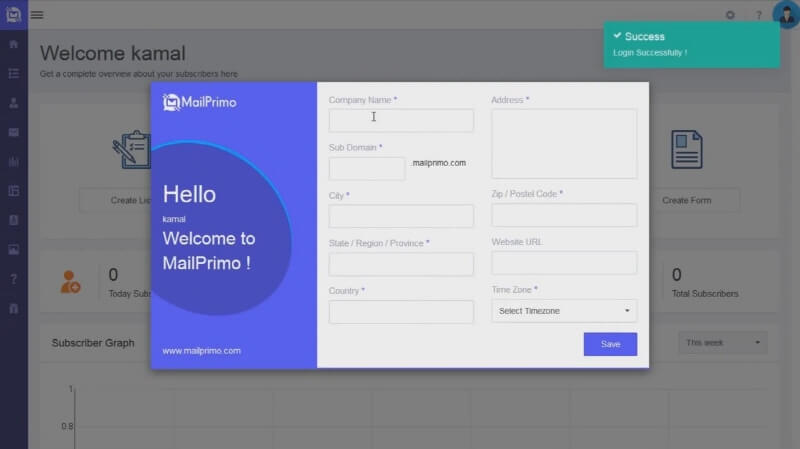The width and height of the screenshot is (800, 449).
Task: Open the Select Timezone dropdown
Action: 564,311
